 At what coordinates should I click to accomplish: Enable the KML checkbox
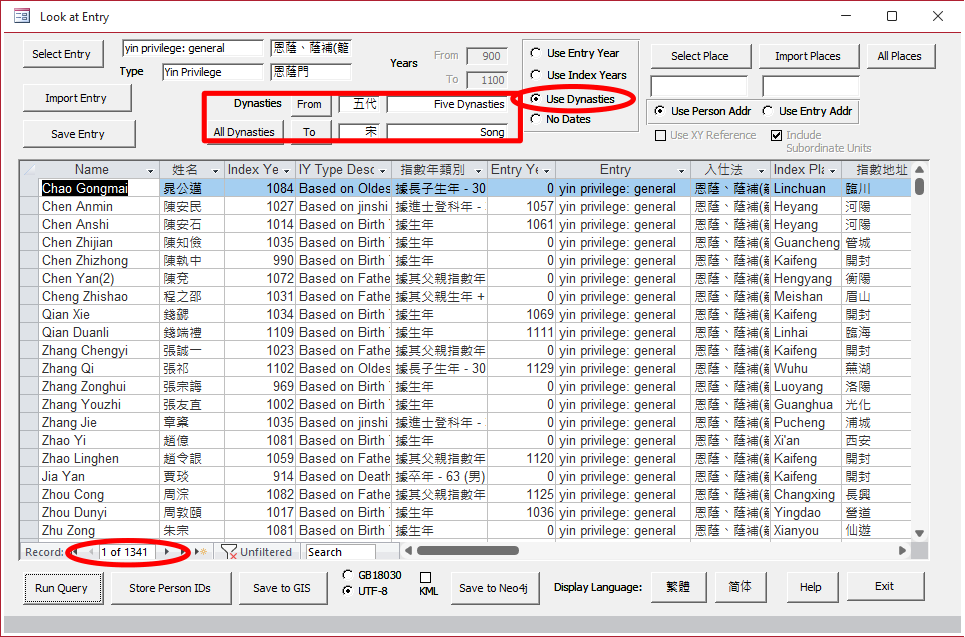(425, 578)
